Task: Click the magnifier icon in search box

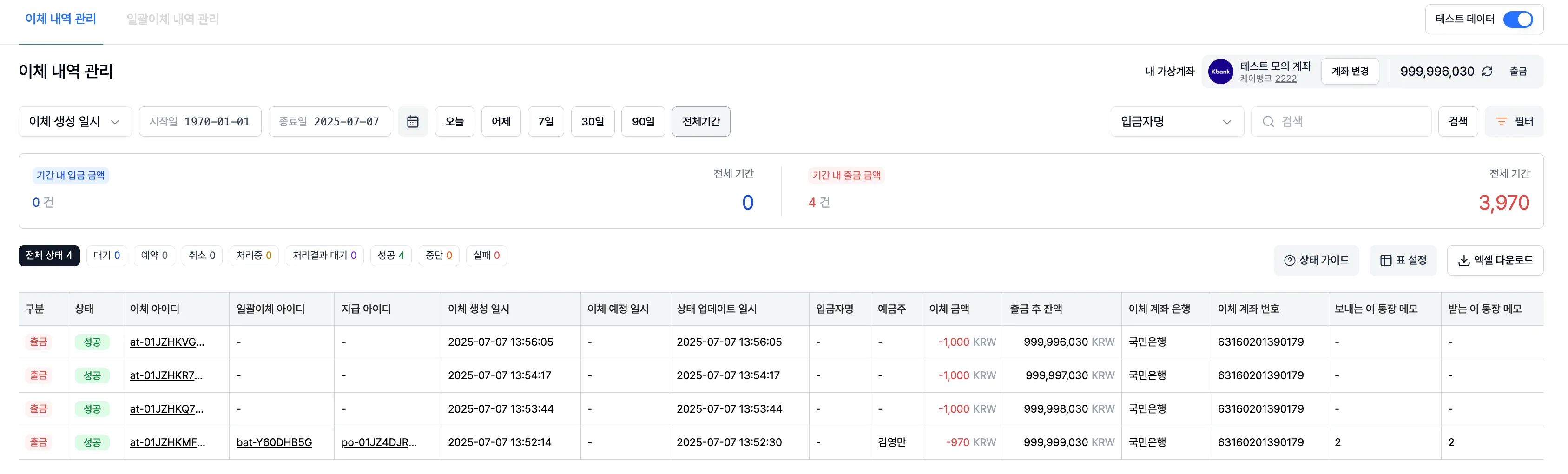Action: tap(1268, 122)
